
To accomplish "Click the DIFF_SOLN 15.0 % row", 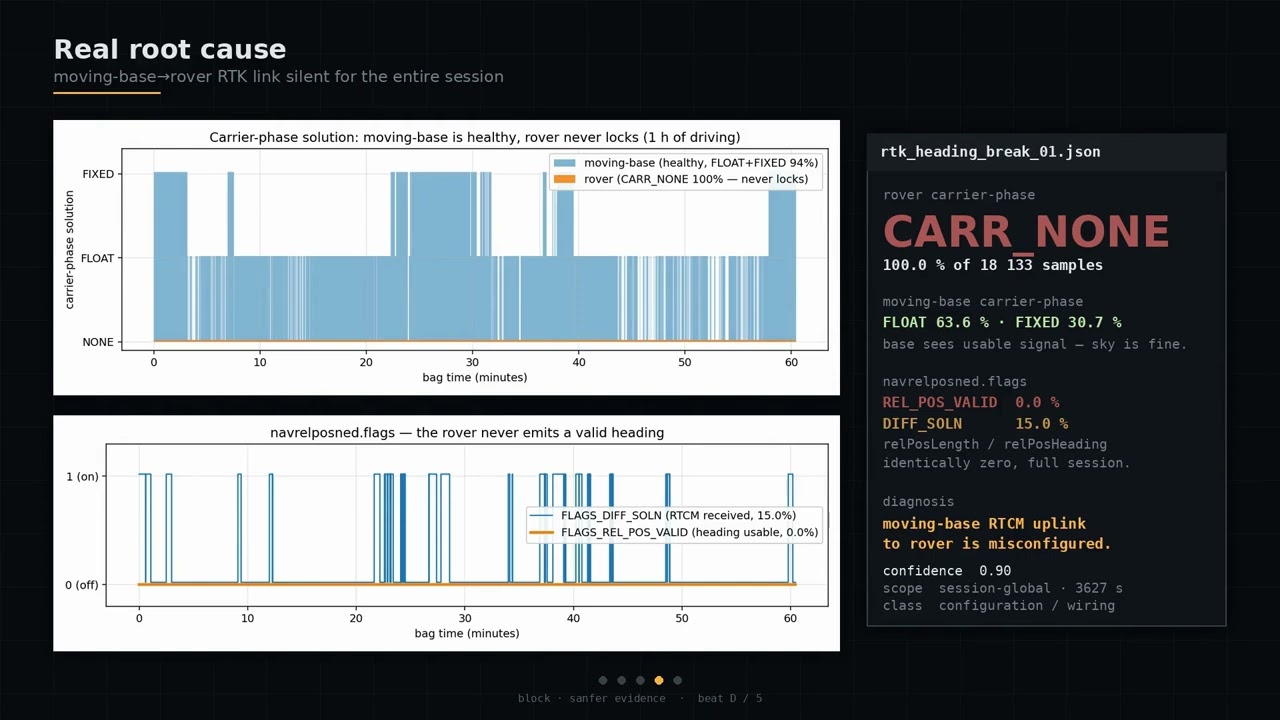I will (x=975, y=424).
